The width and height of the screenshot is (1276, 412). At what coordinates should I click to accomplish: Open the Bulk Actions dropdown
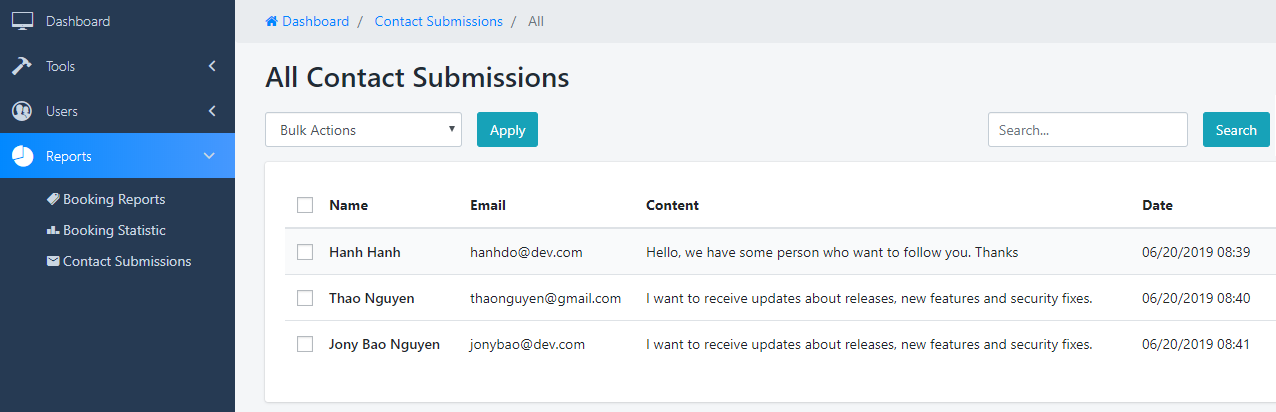point(363,130)
